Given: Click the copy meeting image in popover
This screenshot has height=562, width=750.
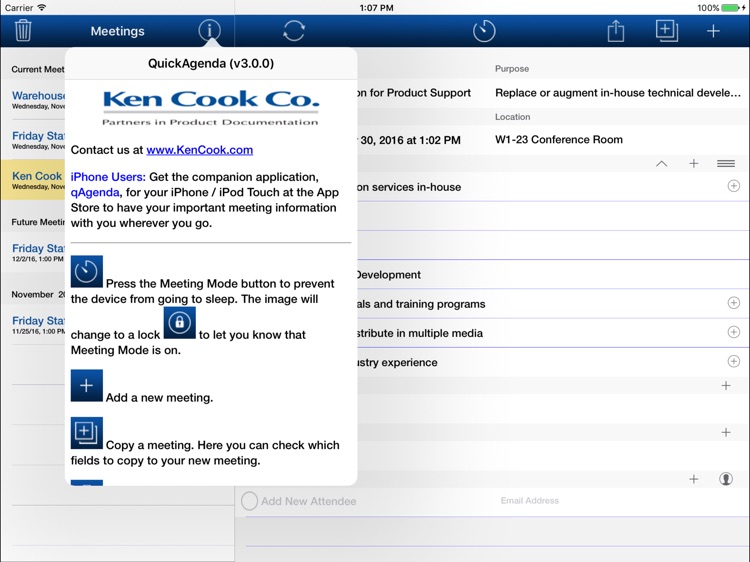Looking at the screenshot, I should point(87,433).
